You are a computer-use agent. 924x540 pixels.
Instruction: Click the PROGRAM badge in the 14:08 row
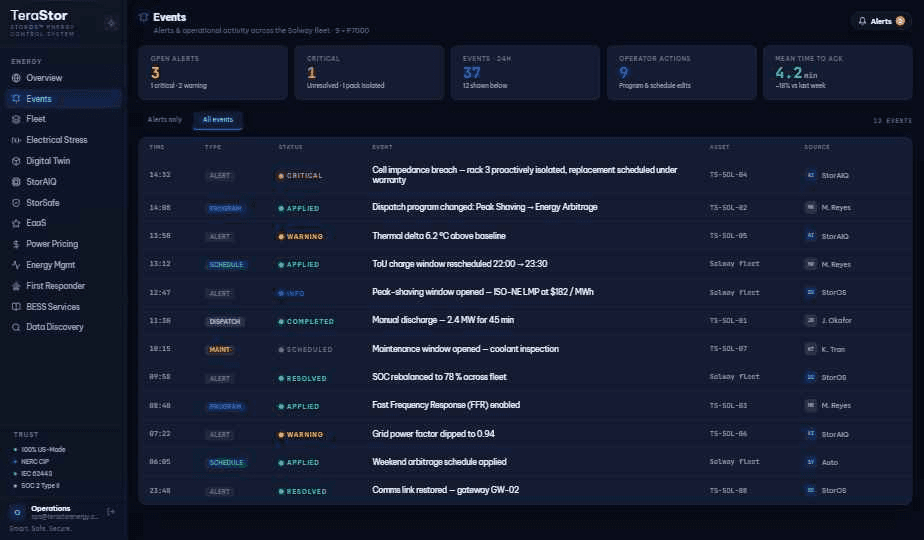point(225,209)
